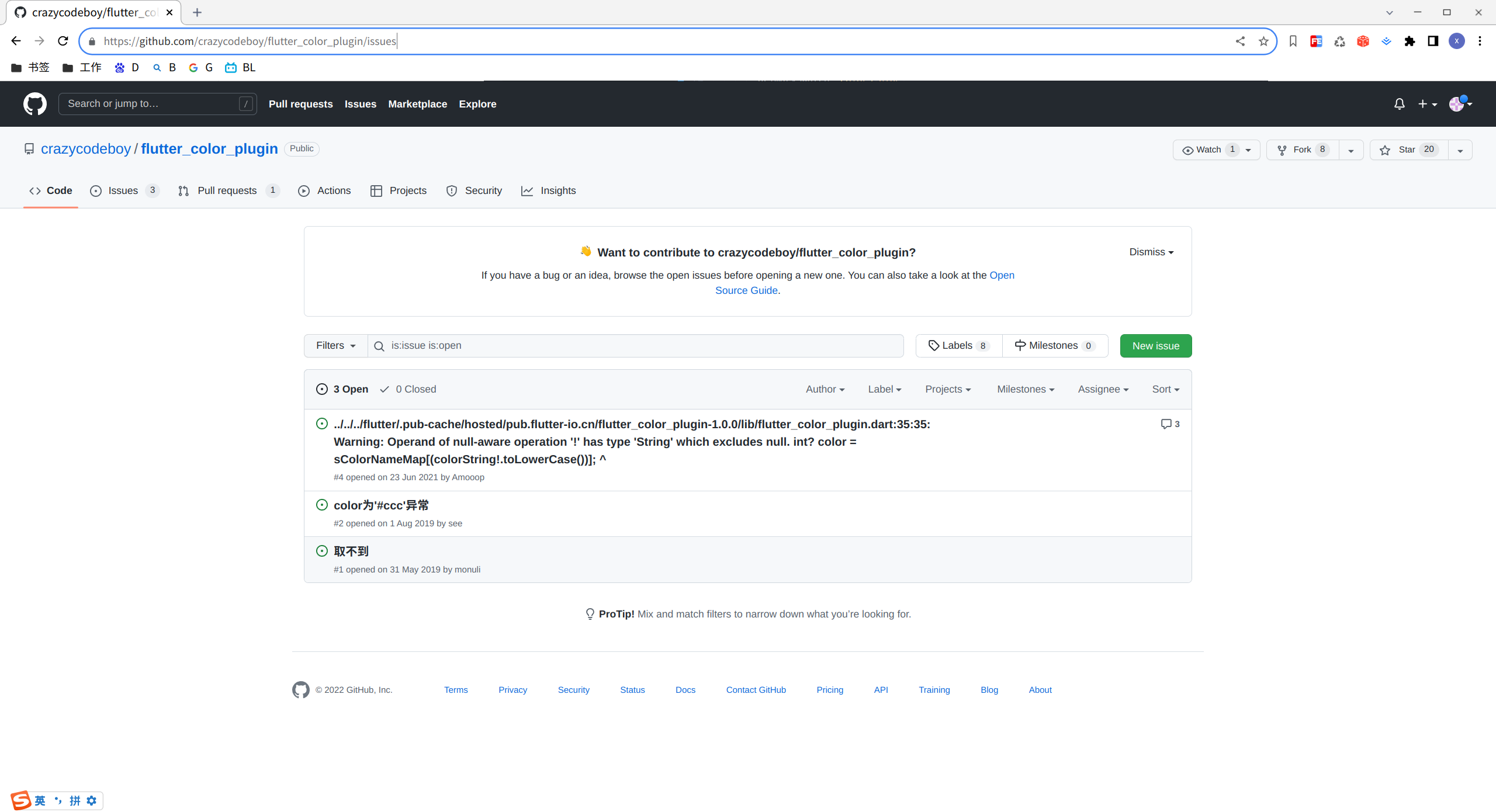Click the GitHub Octocat logo in header

tap(35, 104)
